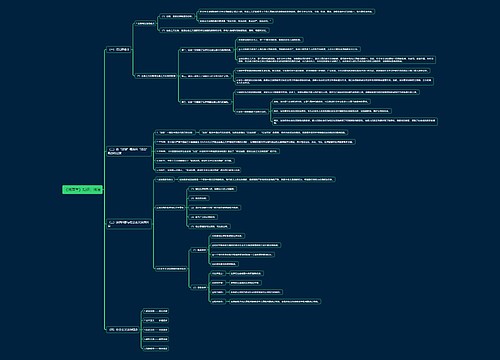This screenshot has height=360, width=500.
Task: Select first short child of branch (三)
Action: [x=165, y=179]
